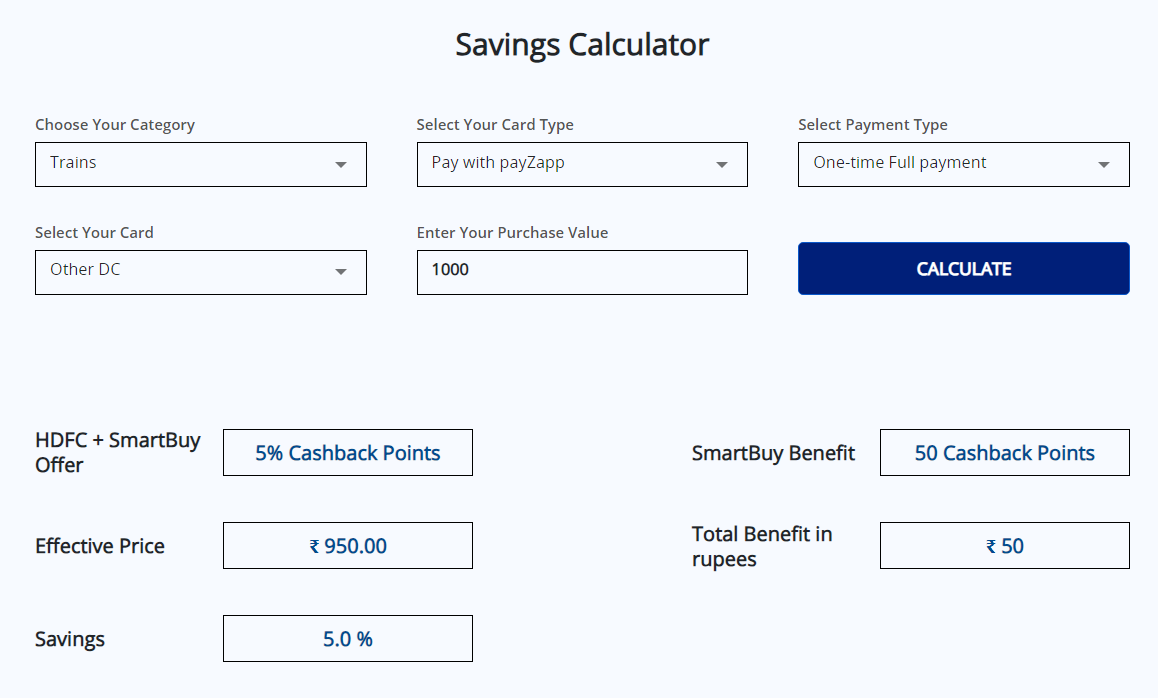
Task: Click the purchase value field containing 1000
Action: pyautogui.click(x=582, y=272)
